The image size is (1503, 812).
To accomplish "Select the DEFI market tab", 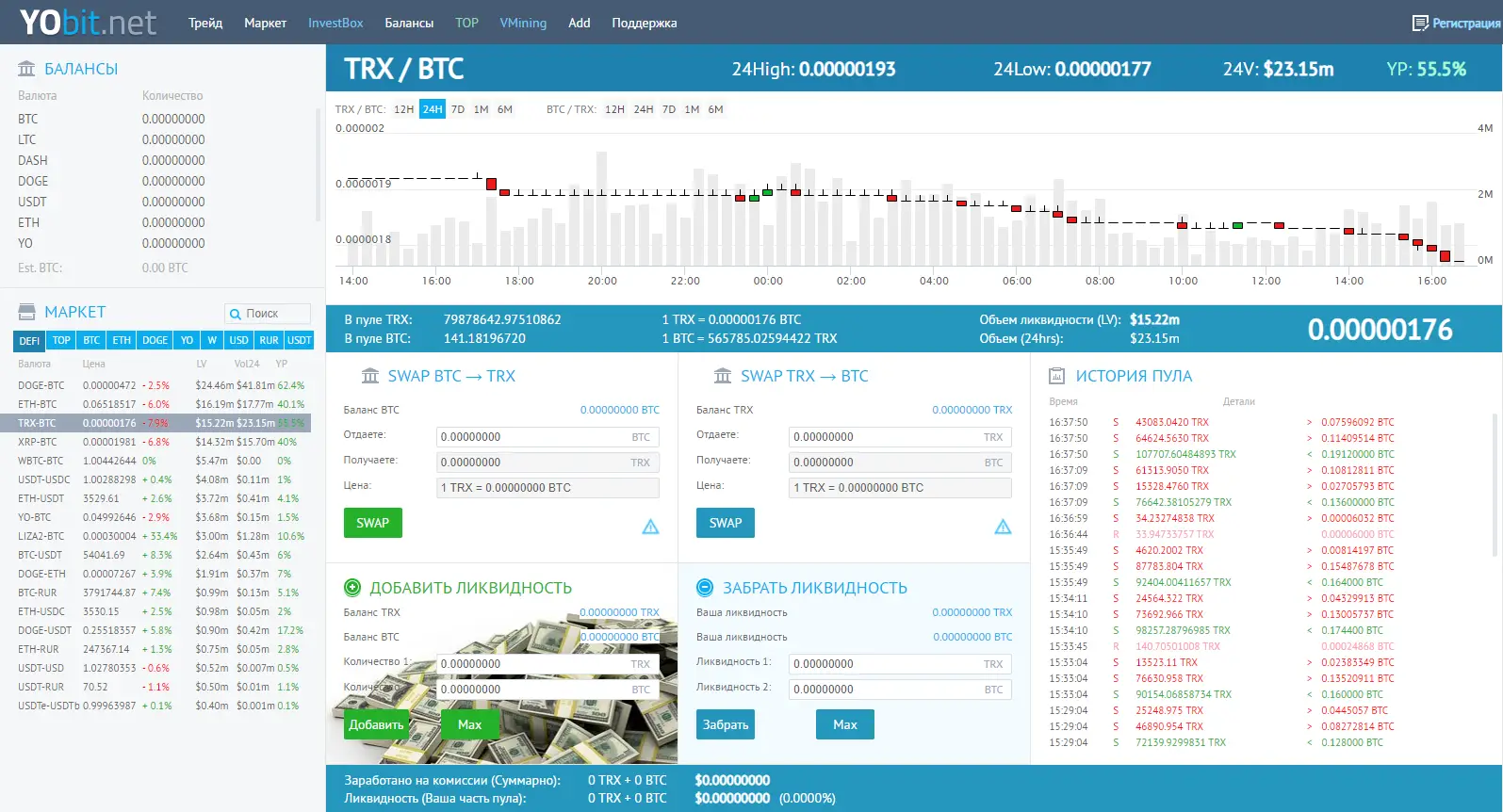I will click(29, 340).
